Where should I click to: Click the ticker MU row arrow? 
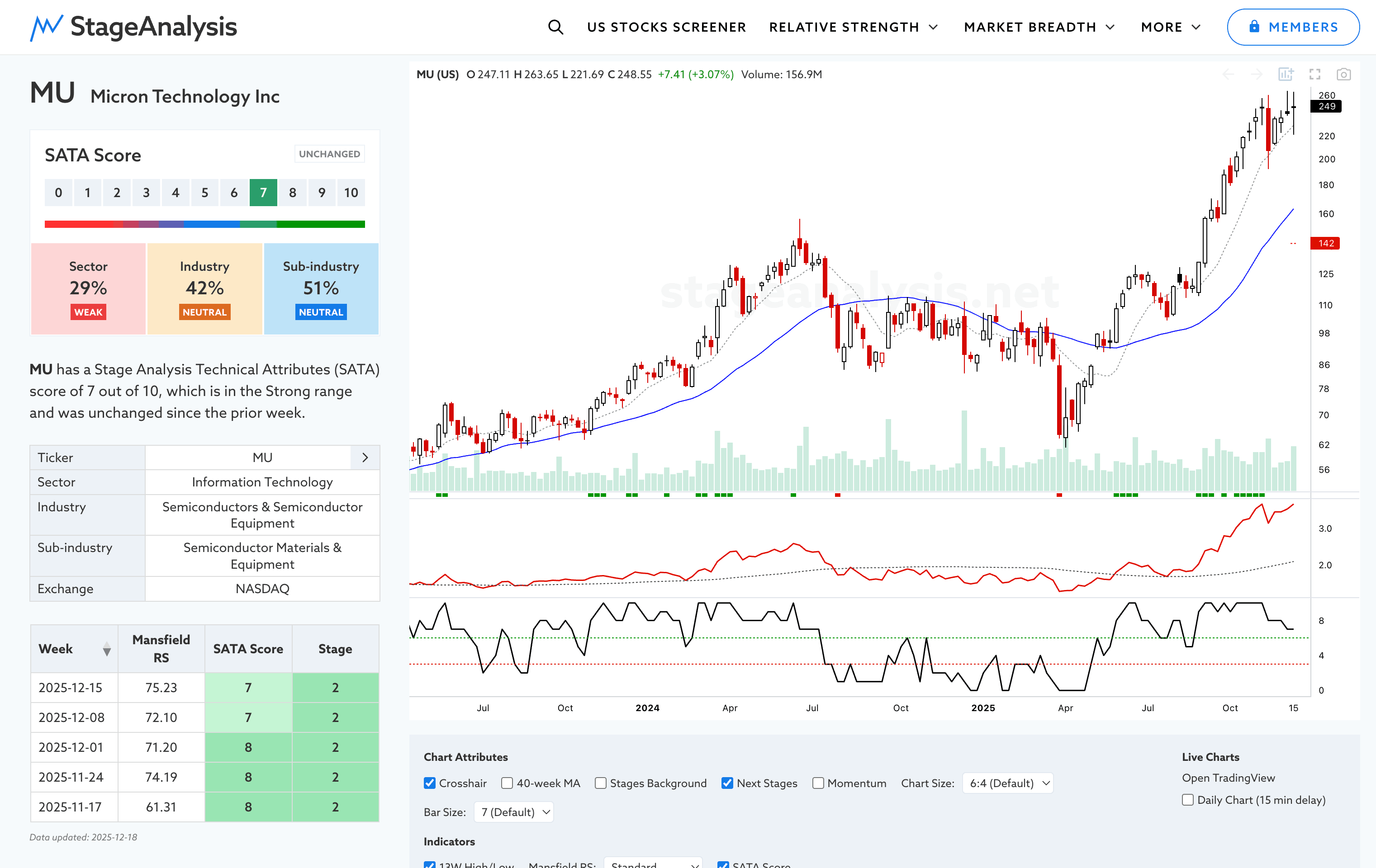click(365, 458)
